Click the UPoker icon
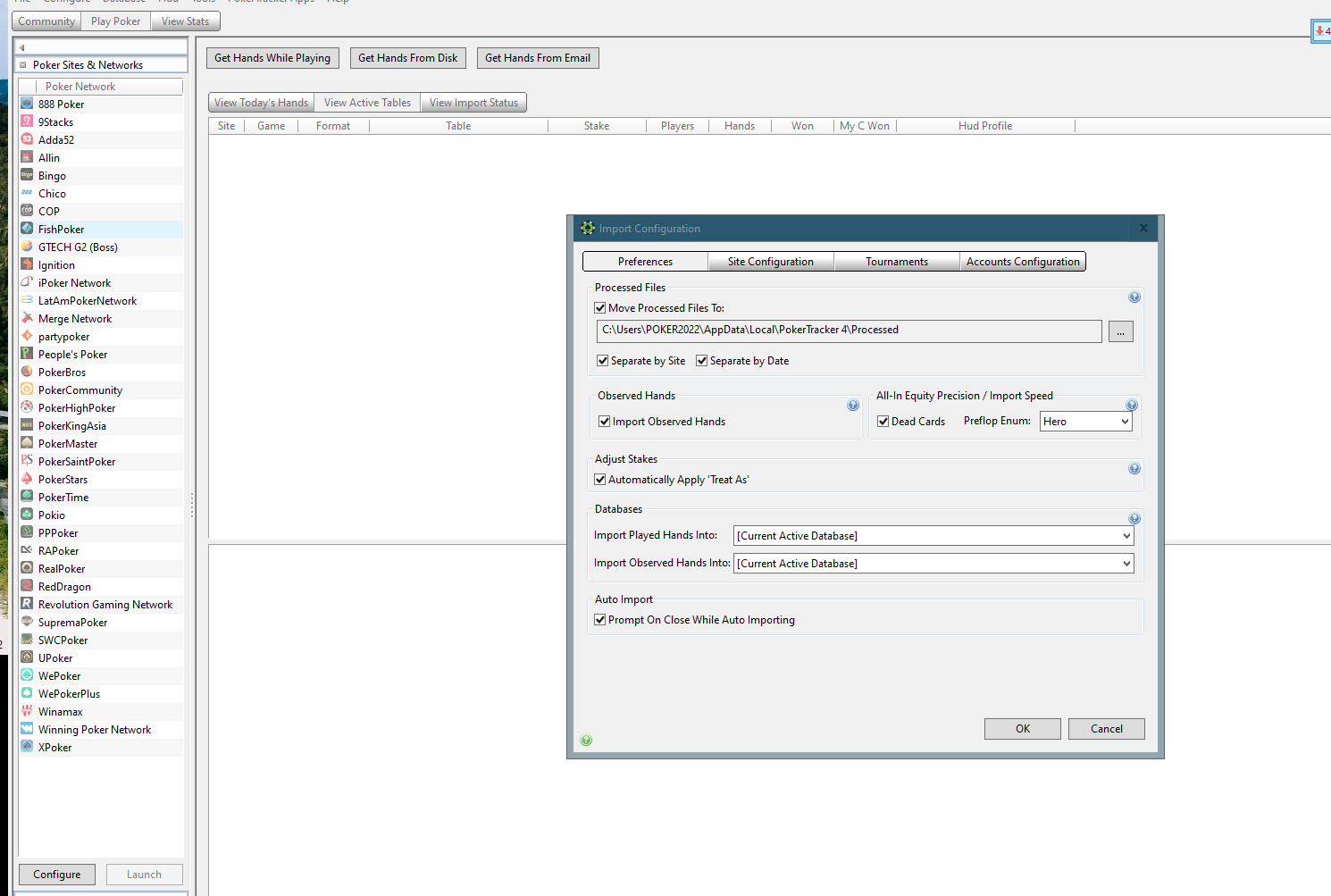Image resolution: width=1331 pixels, height=896 pixels. pyautogui.click(x=27, y=657)
